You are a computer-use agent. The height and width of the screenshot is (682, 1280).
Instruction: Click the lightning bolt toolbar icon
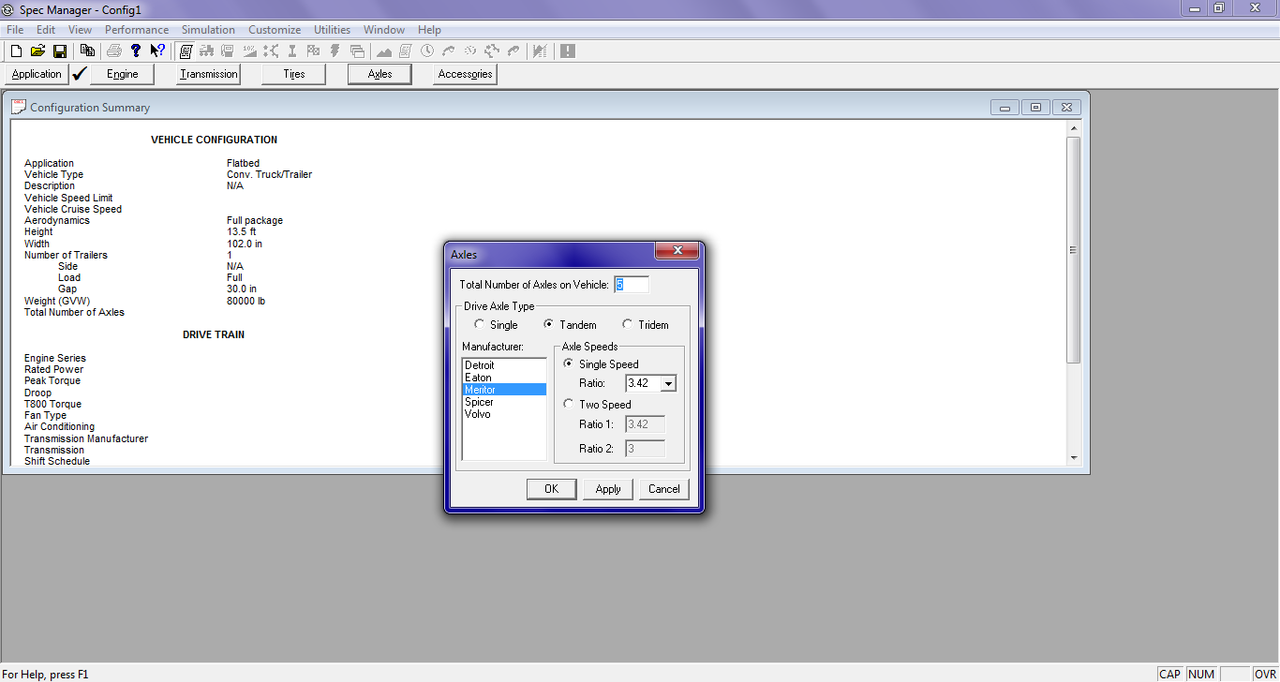(x=335, y=51)
